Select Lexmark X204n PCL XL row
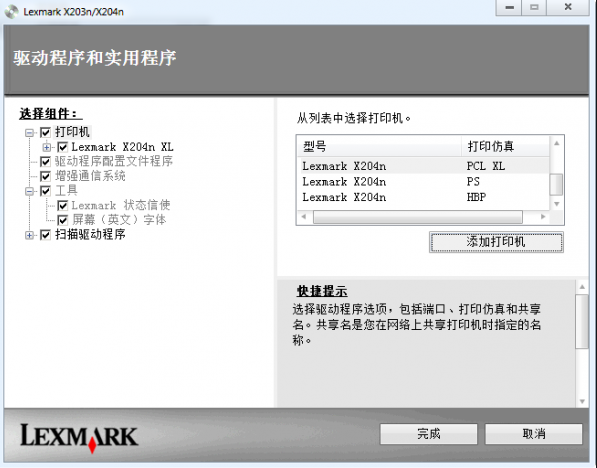This screenshot has width=597, height=468. pos(423,166)
